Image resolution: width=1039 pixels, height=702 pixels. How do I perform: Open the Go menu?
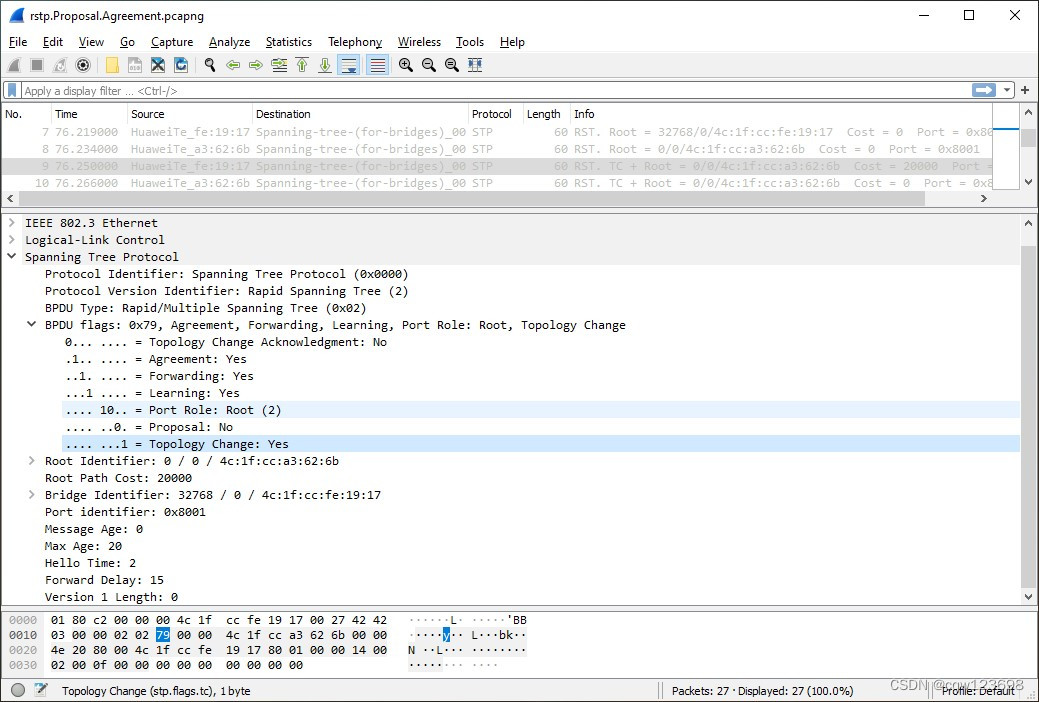click(127, 42)
